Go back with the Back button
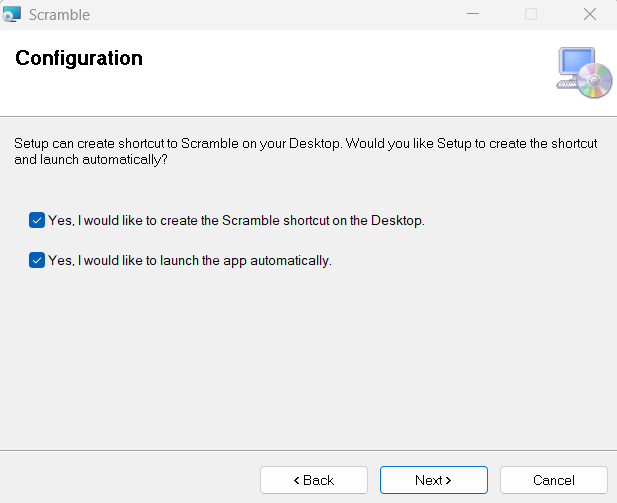 coord(314,480)
